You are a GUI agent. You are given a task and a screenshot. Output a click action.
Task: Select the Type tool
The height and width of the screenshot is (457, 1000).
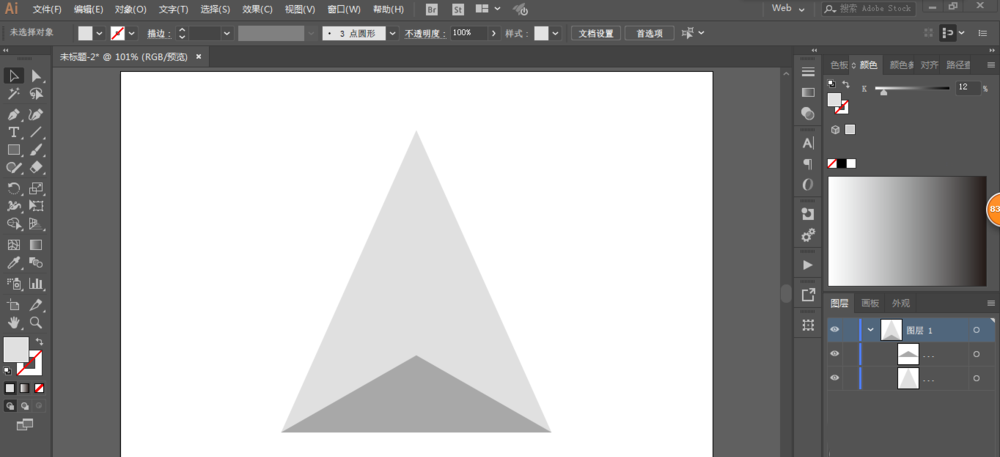14,132
